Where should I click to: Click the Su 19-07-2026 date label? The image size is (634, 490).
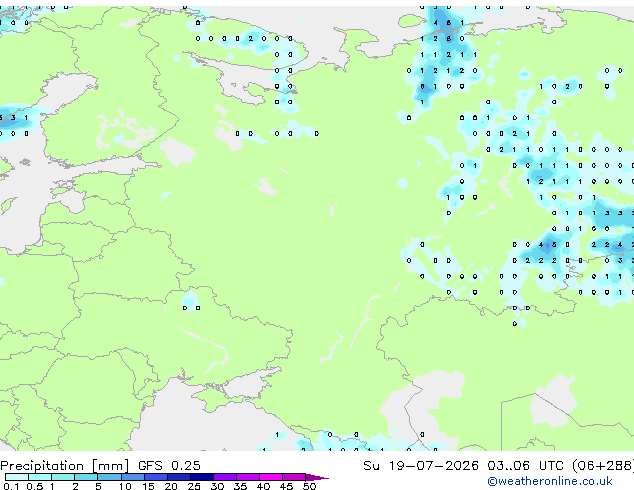421,466
